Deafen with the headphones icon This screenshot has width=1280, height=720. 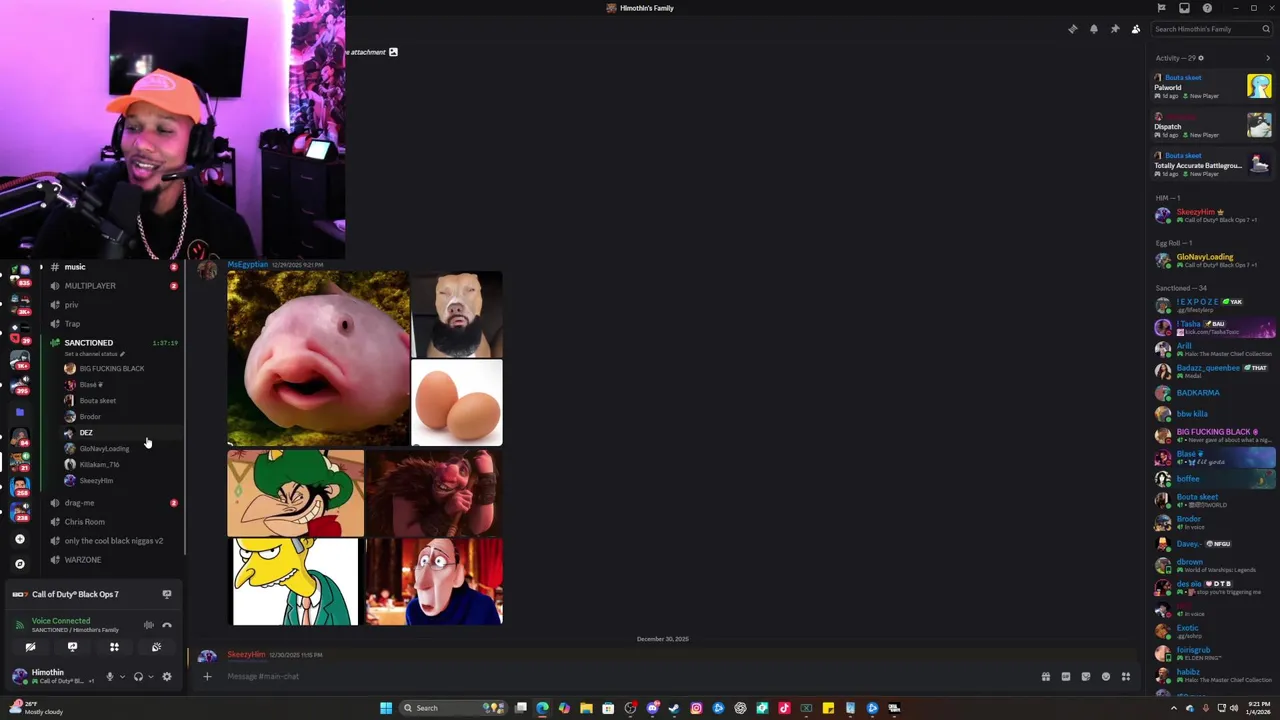138,677
